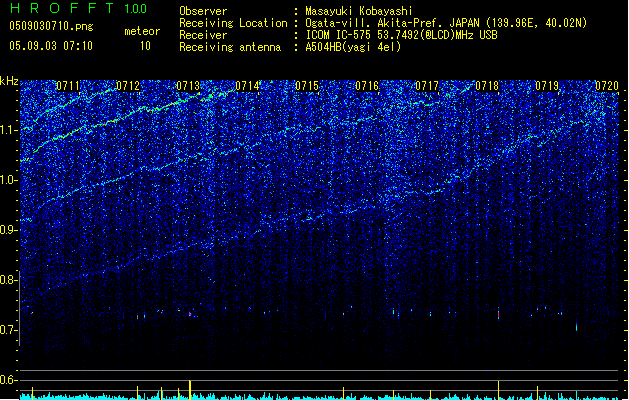Click the 0714 time label

click(x=247, y=85)
